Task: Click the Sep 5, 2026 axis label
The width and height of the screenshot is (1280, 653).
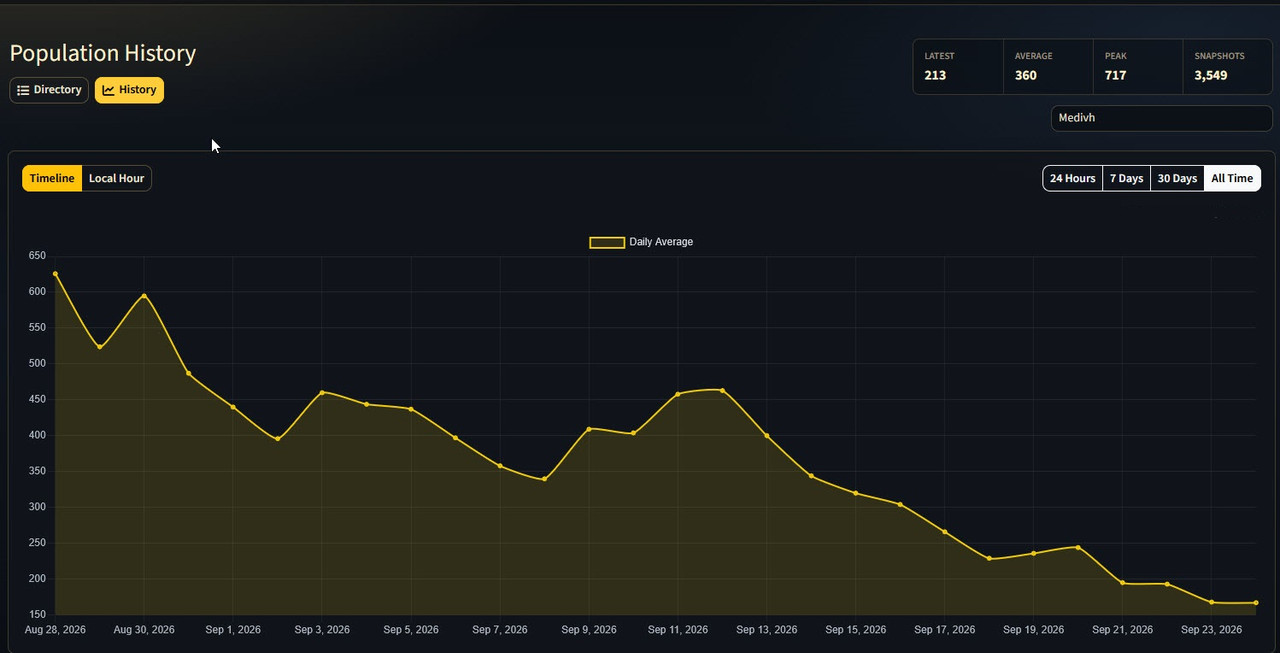Action: pyautogui.click(x=411, y=630)
